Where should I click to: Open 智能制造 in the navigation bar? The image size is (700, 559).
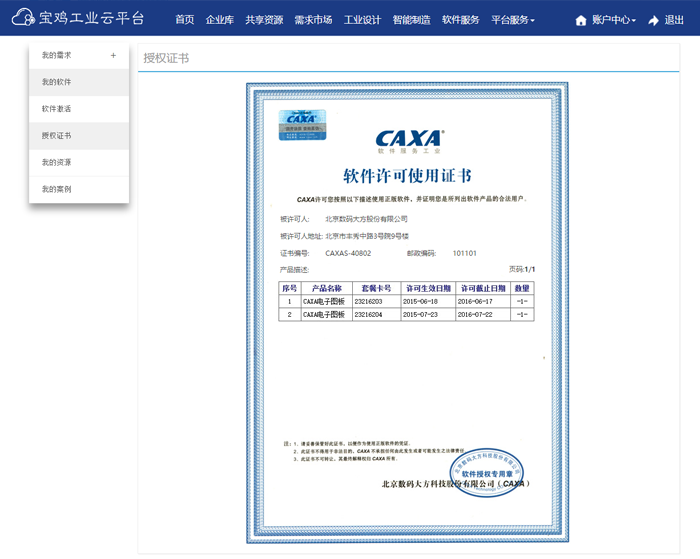[x=412, y=20]
